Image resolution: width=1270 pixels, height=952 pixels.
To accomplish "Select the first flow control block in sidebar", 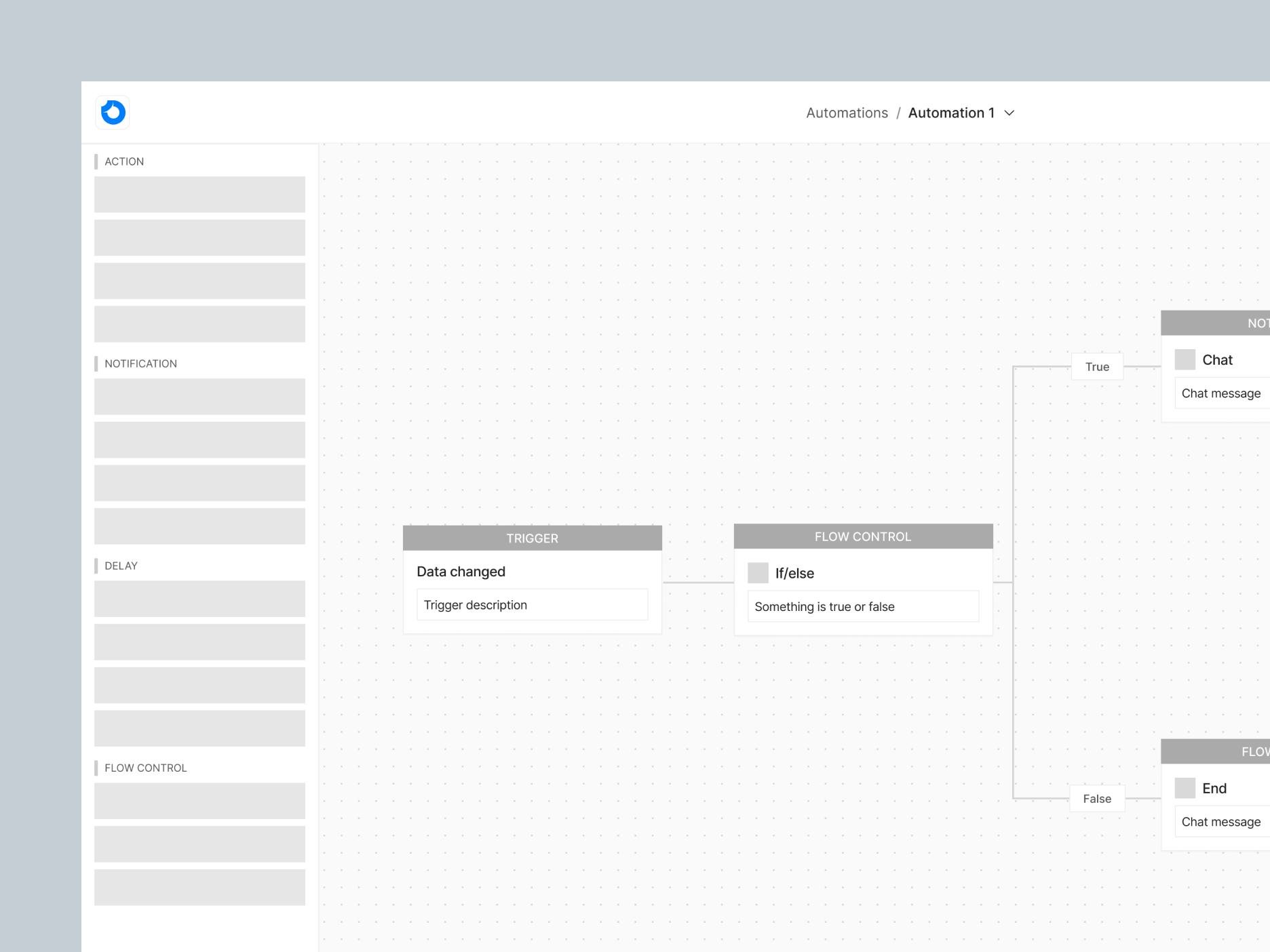I will pyautogui.click(x=199, y=801).
